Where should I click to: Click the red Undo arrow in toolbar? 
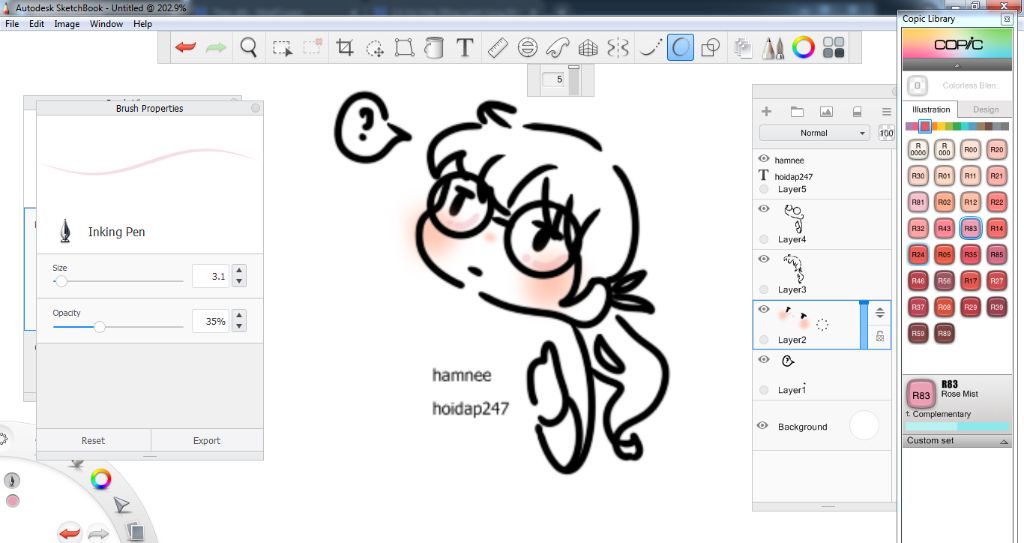185,47
